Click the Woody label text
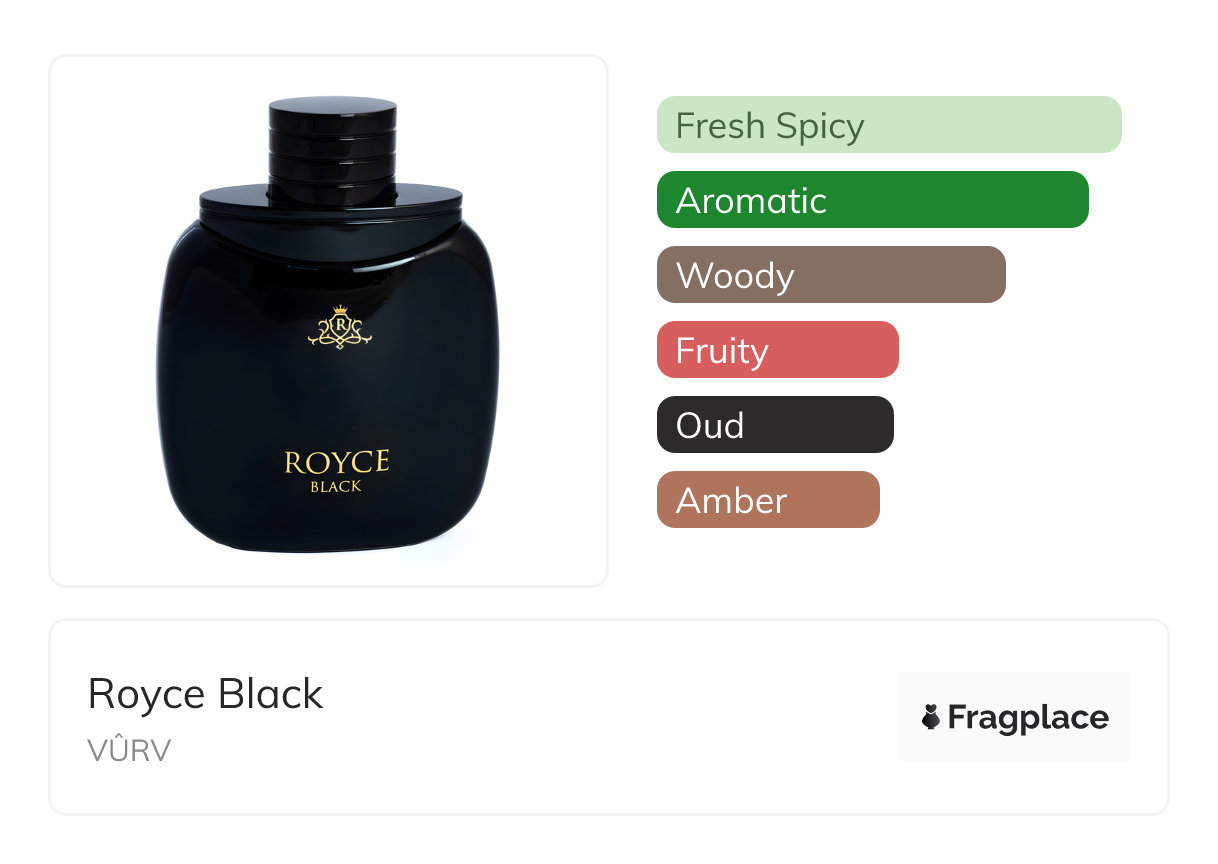The width and height of the screenshot is (1218, 864). coord(735,276)
